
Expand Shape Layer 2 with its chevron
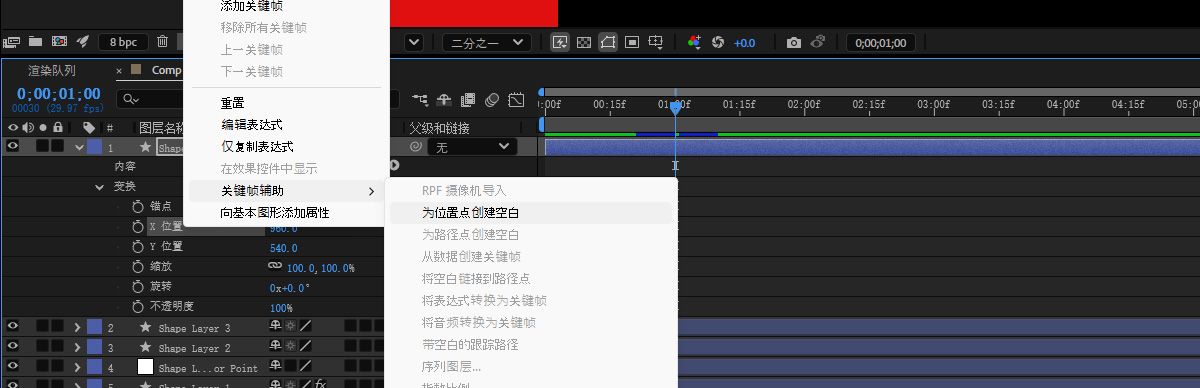78,348
